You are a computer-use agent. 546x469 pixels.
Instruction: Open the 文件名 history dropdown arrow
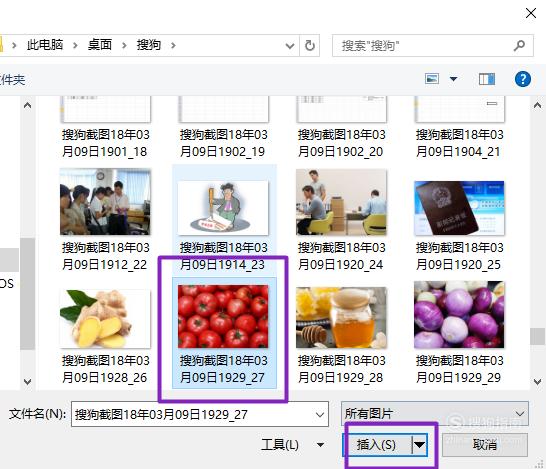(320, 415)
